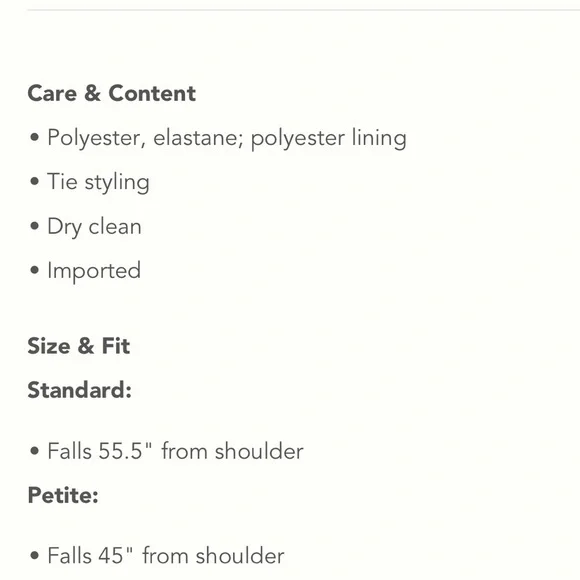Click the Size & Fit heading
The image size is (580, 580).
click(79, 346)
